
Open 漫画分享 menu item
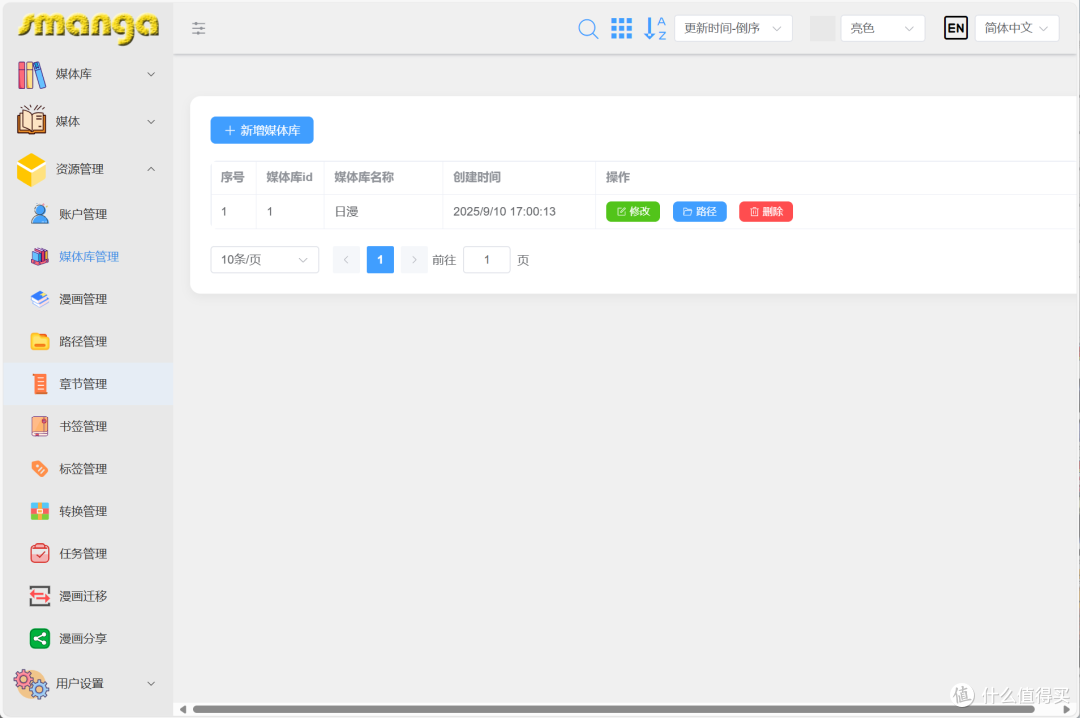(88, 638)
